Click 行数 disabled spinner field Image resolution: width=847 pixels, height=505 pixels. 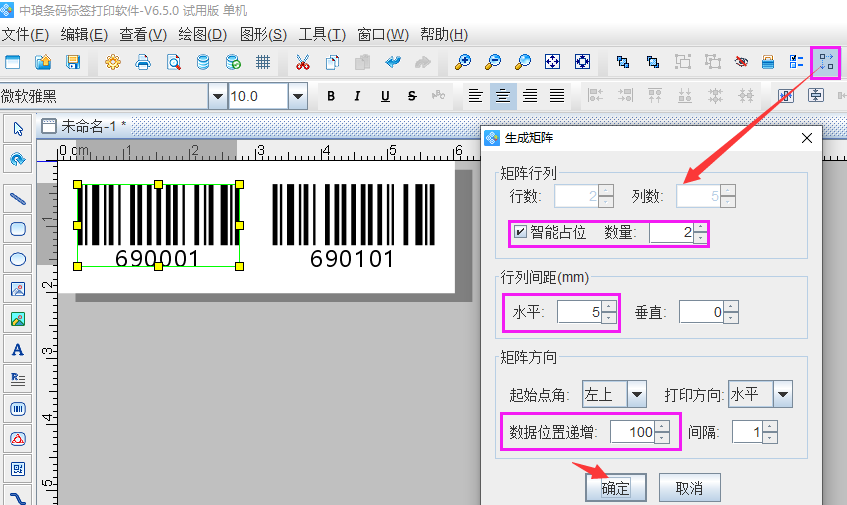pos(576,196)
